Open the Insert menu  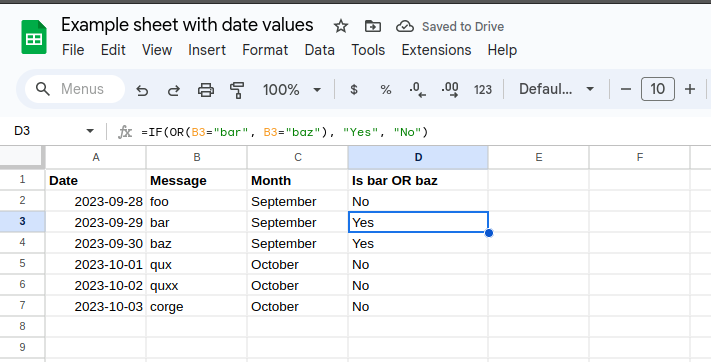tap(207, 50)
